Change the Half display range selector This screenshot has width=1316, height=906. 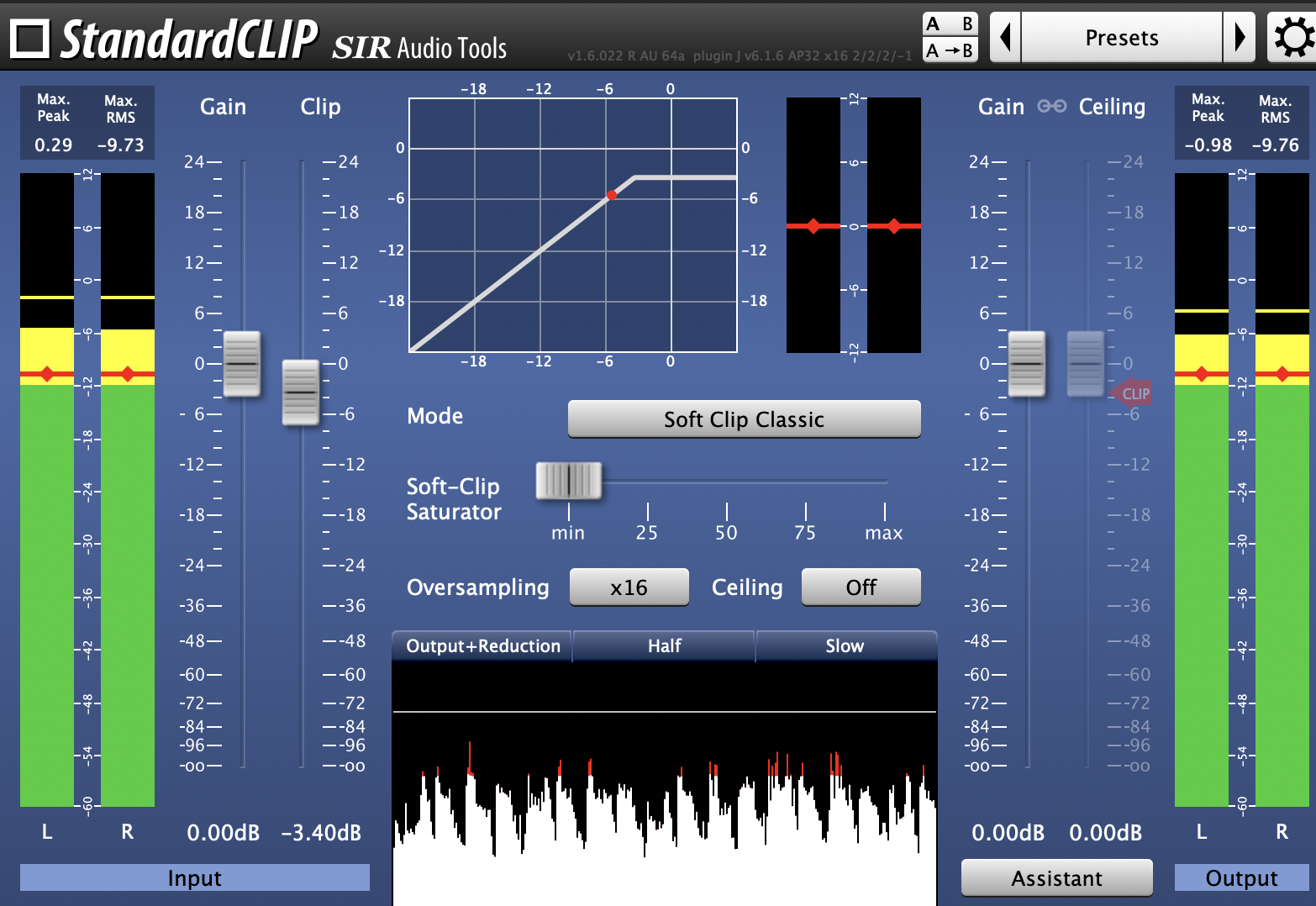[664, 645]
